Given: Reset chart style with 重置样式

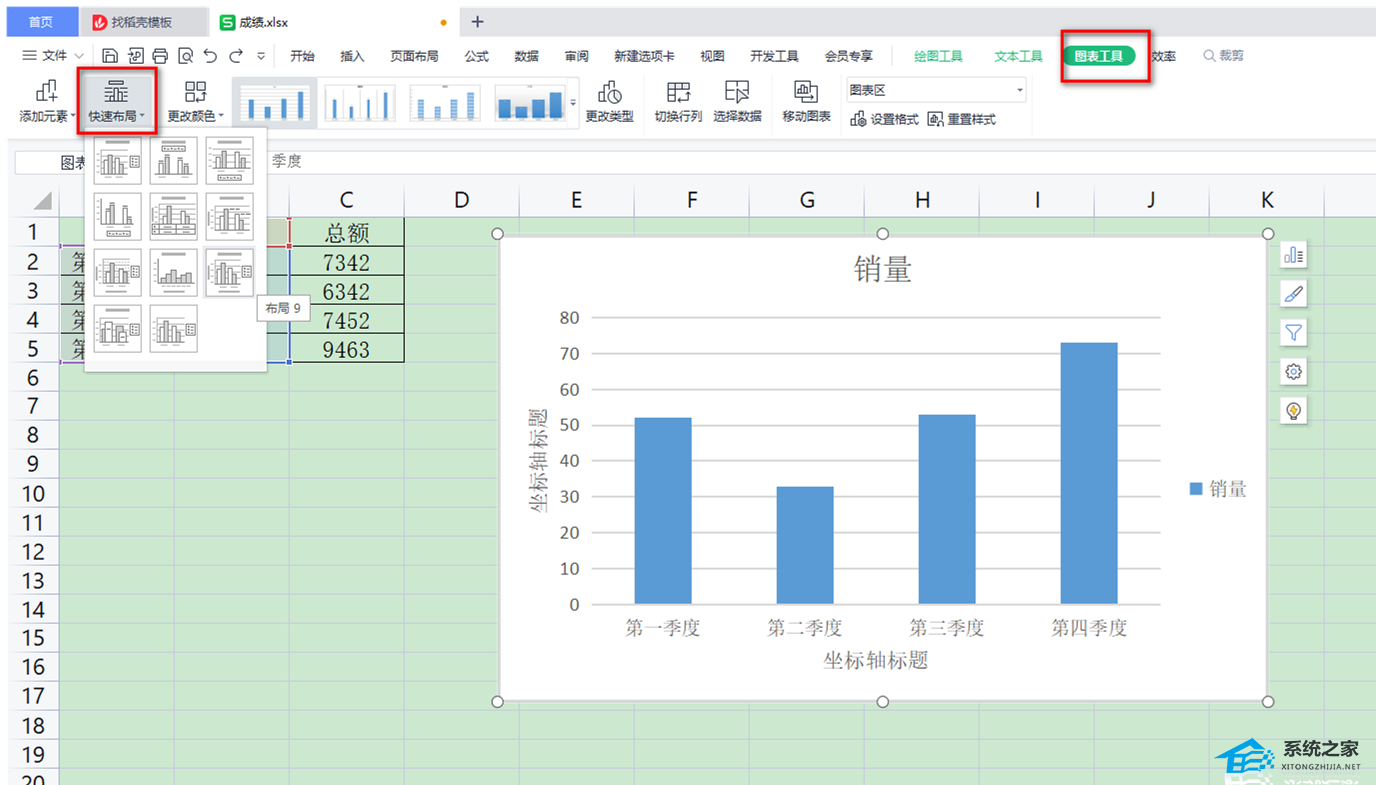Looking at the screenshot, I should (x=962, y=120).
